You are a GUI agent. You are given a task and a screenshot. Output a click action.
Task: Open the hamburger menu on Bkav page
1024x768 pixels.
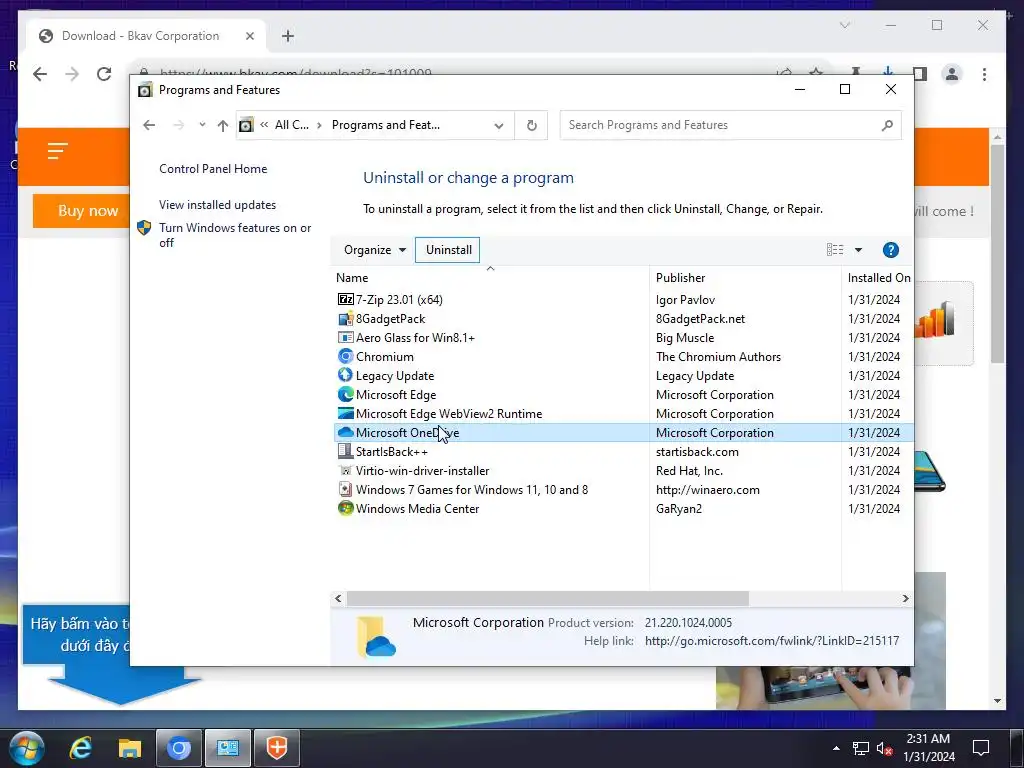click(x=57, y=151)
